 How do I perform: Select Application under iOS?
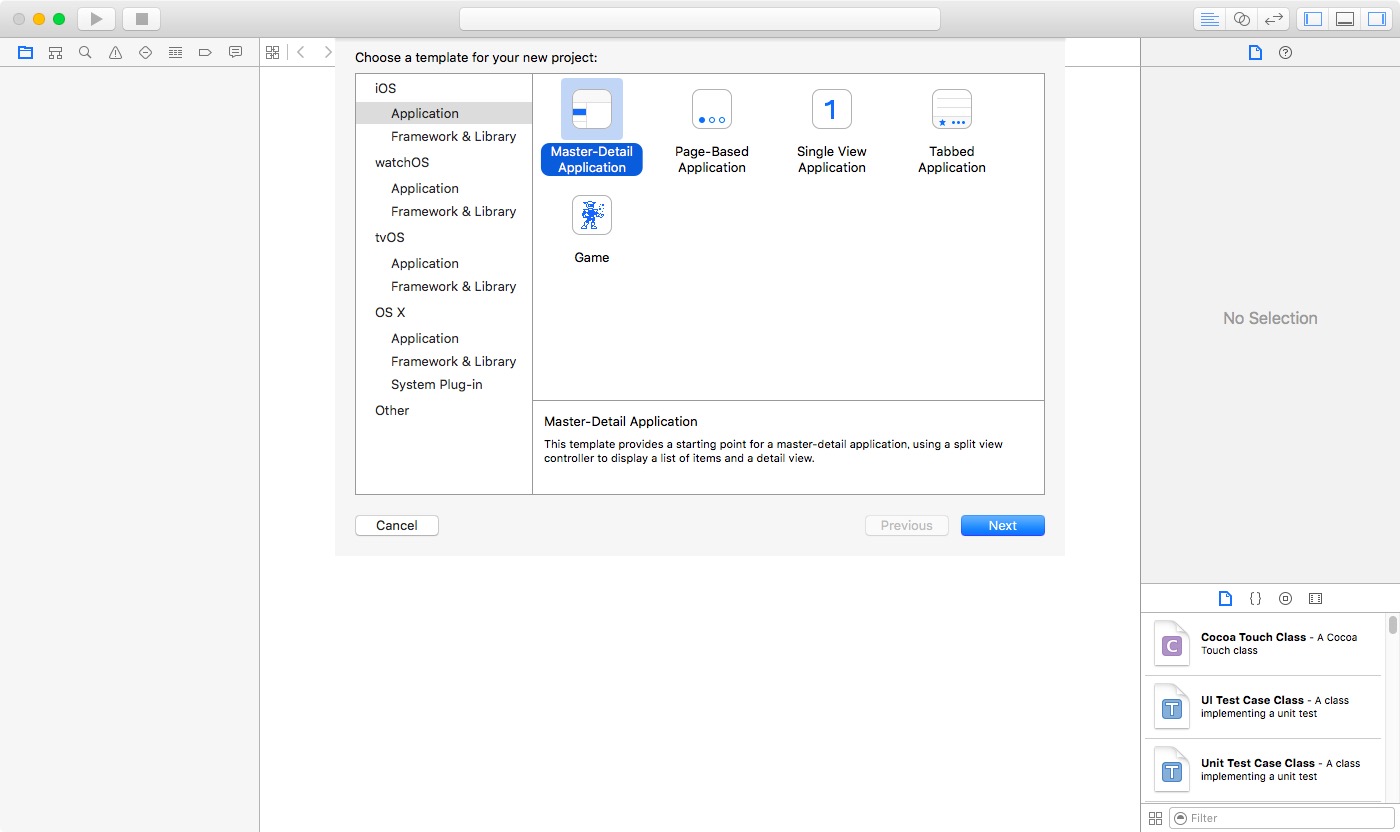click(x=444, y=113)
